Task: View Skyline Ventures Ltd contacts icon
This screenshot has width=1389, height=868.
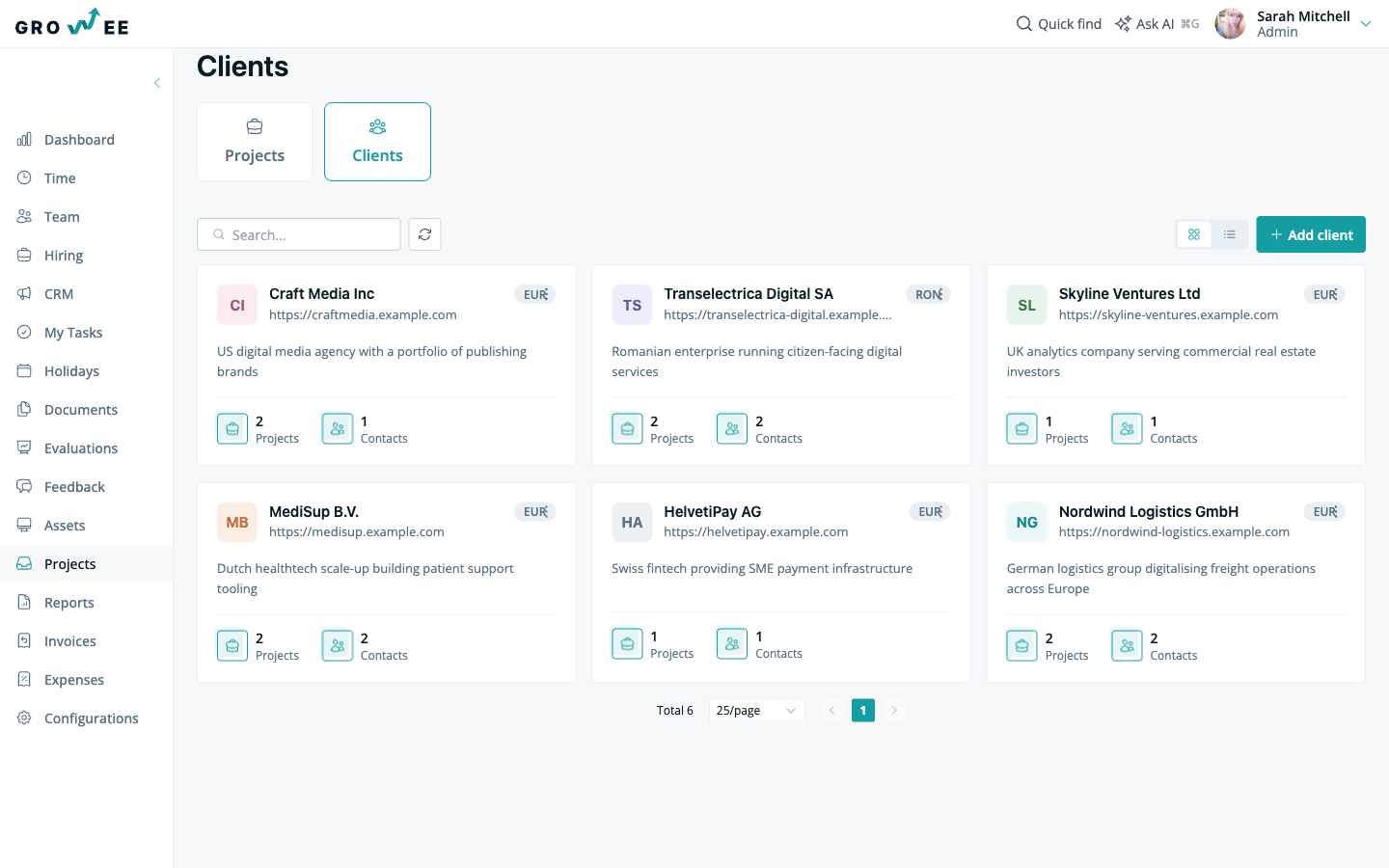Action: [x=1127, y=428]
